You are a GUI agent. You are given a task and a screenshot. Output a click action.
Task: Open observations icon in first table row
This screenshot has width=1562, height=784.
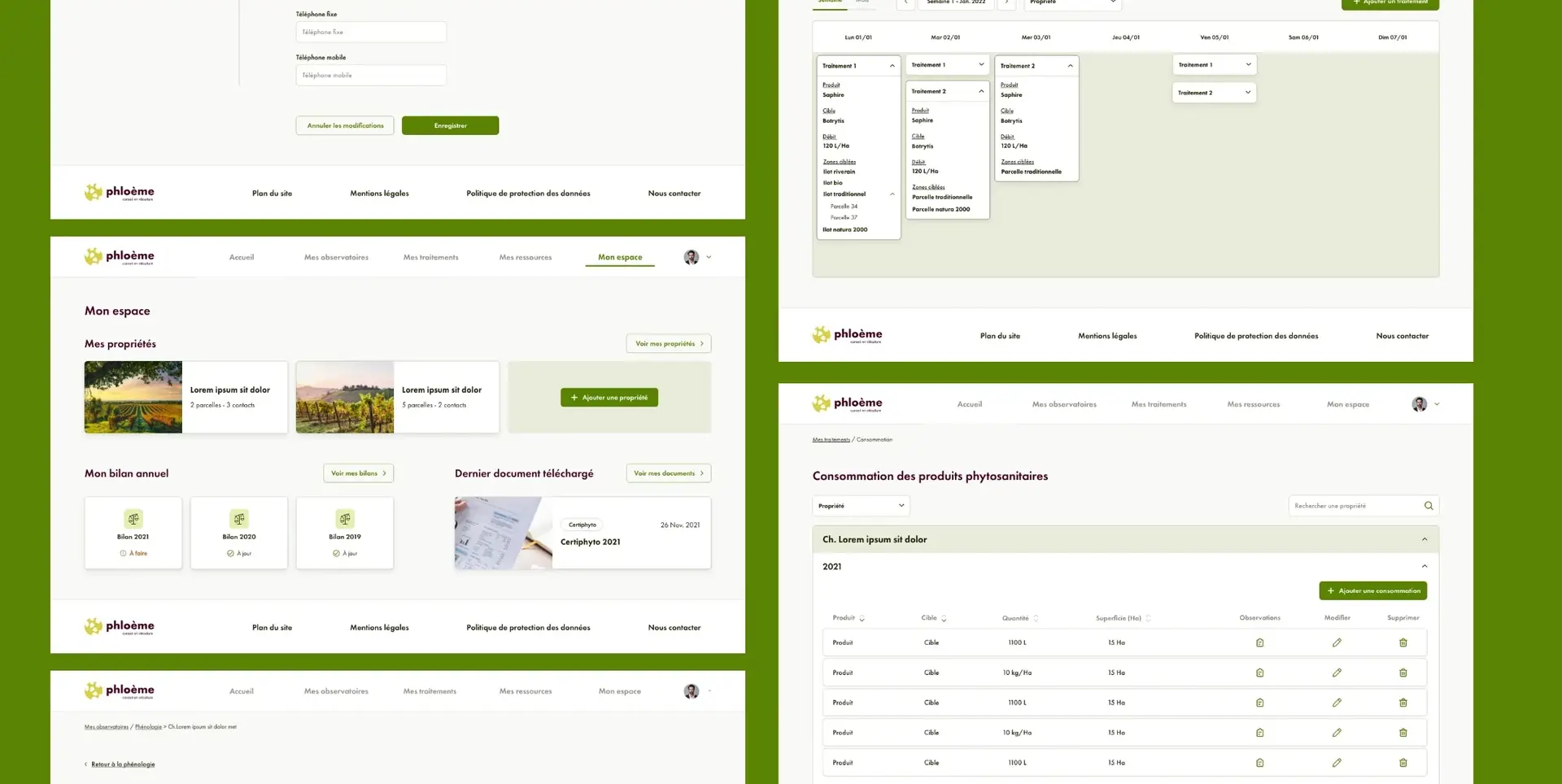pyautogui.click(x=1259, y=642)
